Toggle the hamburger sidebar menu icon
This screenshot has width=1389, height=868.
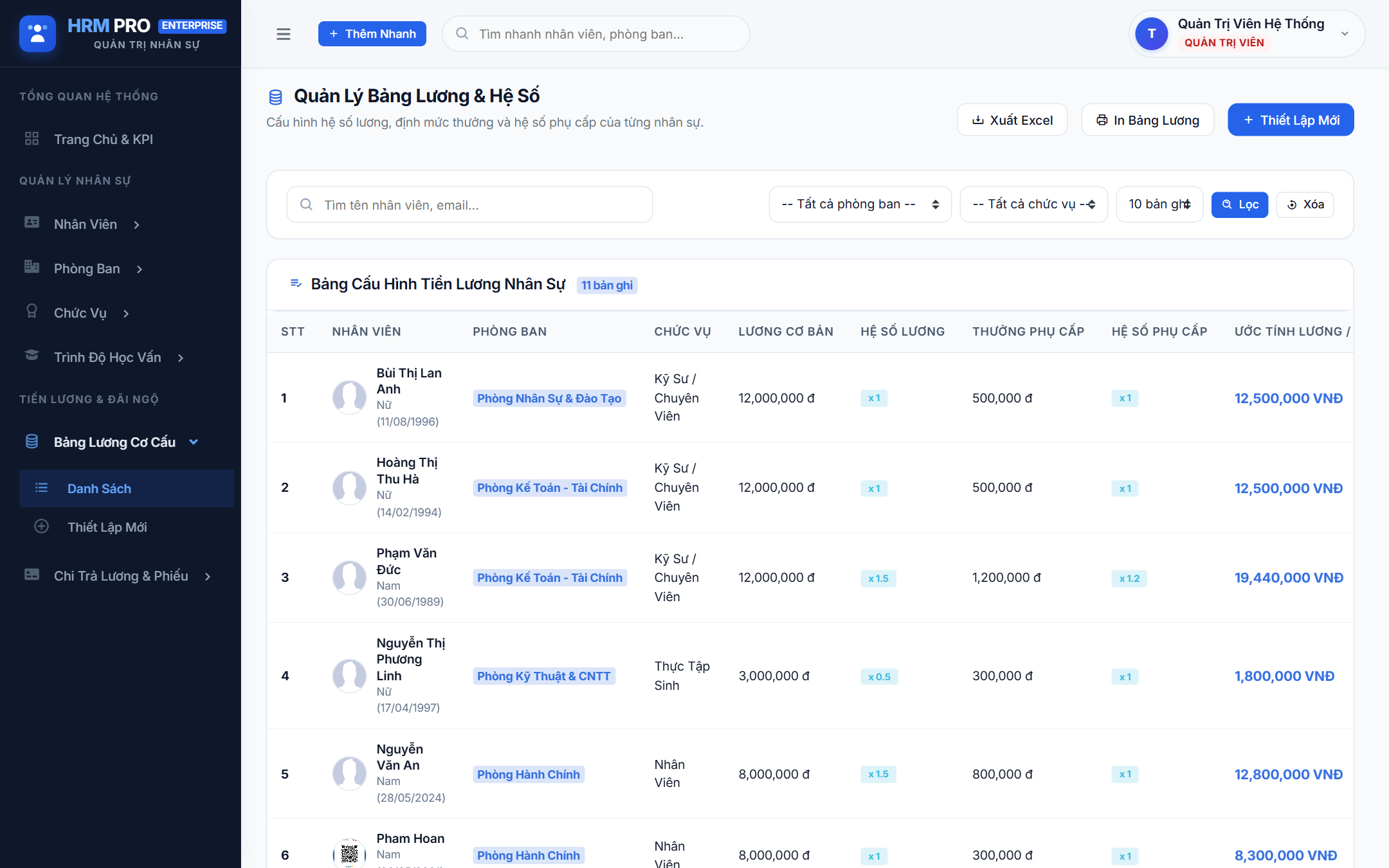[x=284, y=34]
